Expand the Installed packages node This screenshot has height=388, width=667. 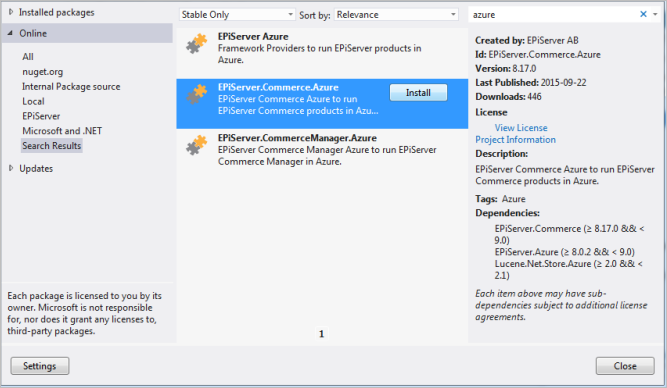coord(11,12)
